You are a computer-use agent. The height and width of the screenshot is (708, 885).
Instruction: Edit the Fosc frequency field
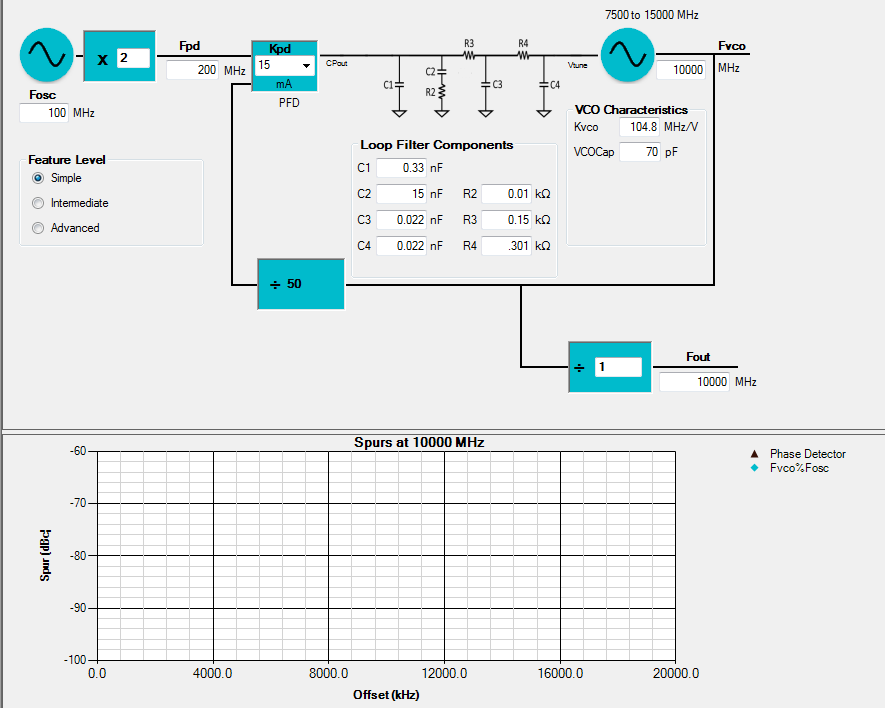tap(44, 112)
